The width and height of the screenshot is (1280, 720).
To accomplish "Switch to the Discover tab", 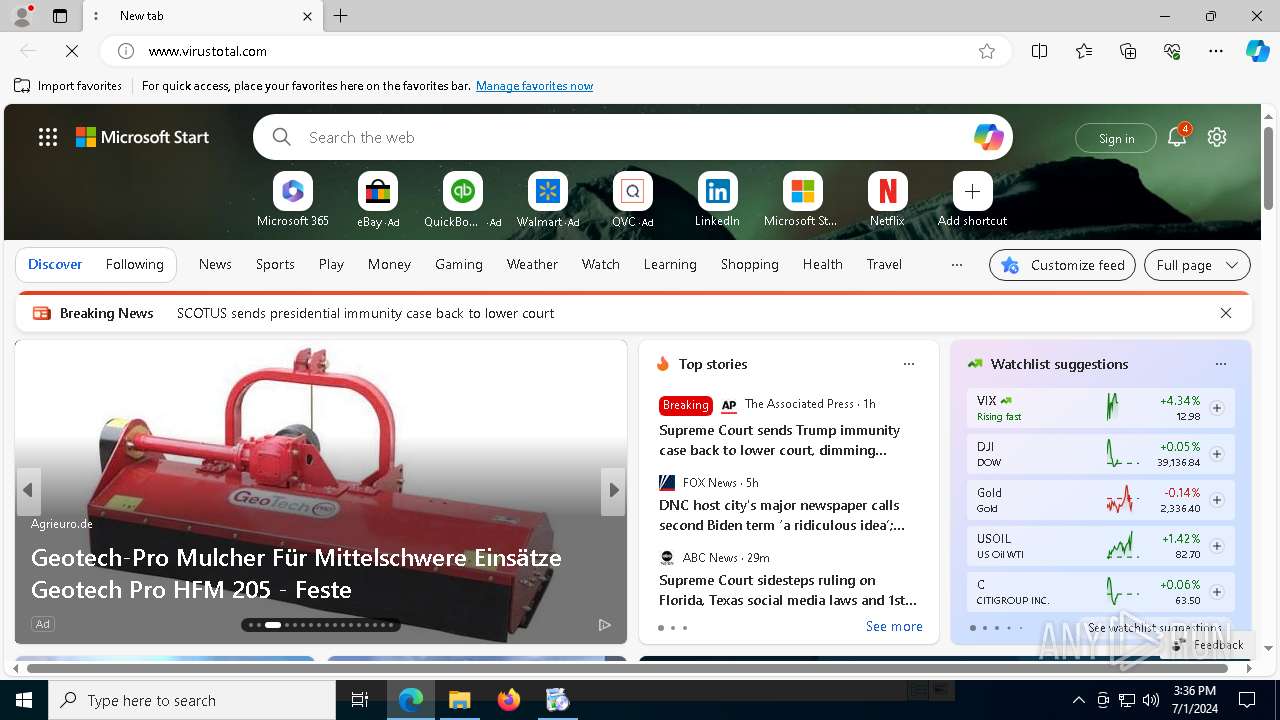I will (55, 265).
